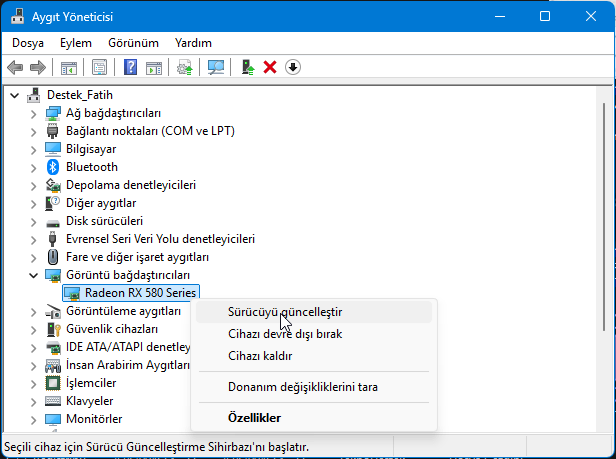Select Radeon RX 580 Series device
The image size is (616, 459).
(x=140, y=293)
